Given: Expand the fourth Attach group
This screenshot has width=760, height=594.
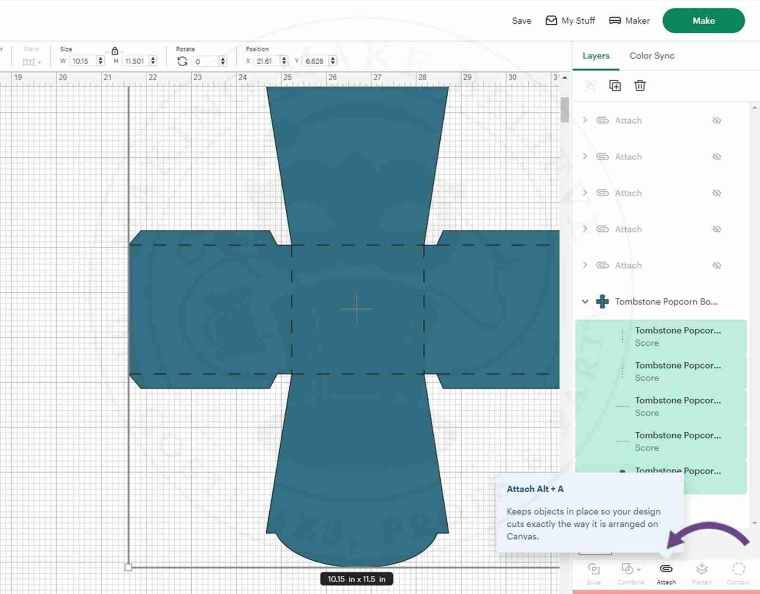Looking at the screenshot, I should pos(585,228).
